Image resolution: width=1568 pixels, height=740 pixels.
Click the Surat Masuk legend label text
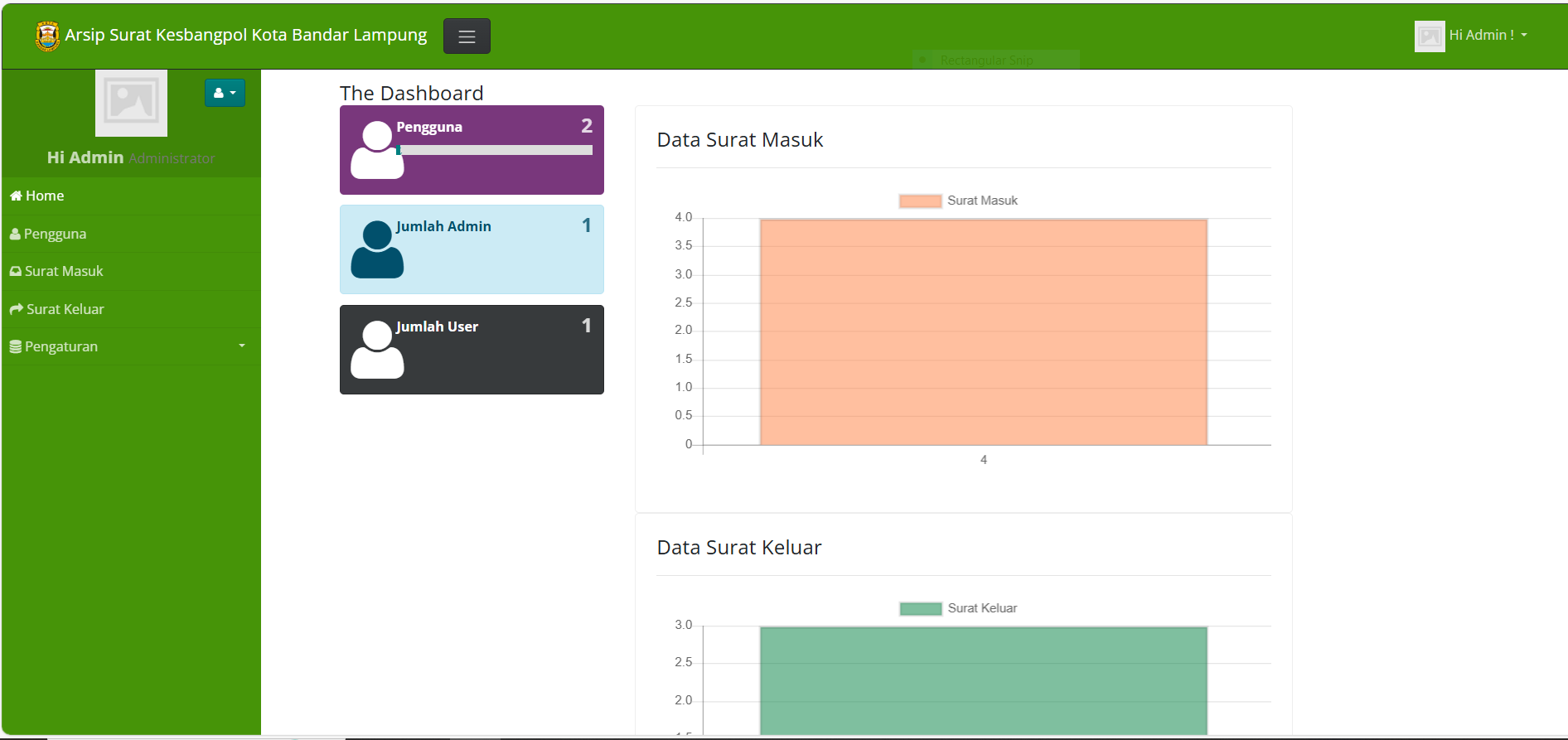click(982, 201)
